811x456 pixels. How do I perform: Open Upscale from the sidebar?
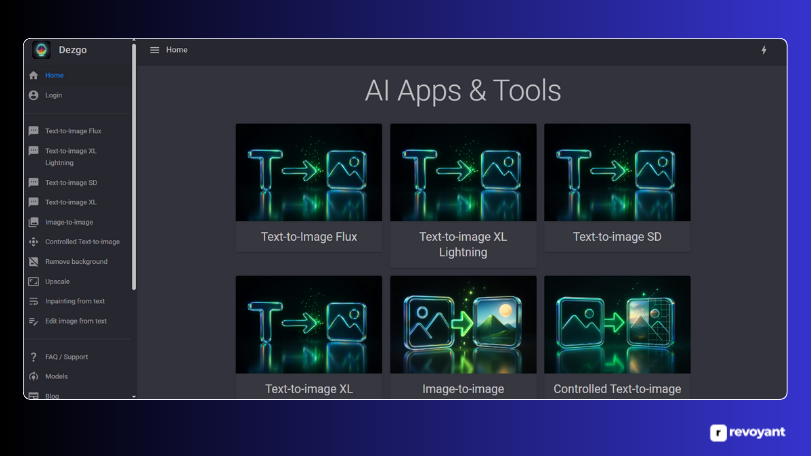(x=57, y=282)
